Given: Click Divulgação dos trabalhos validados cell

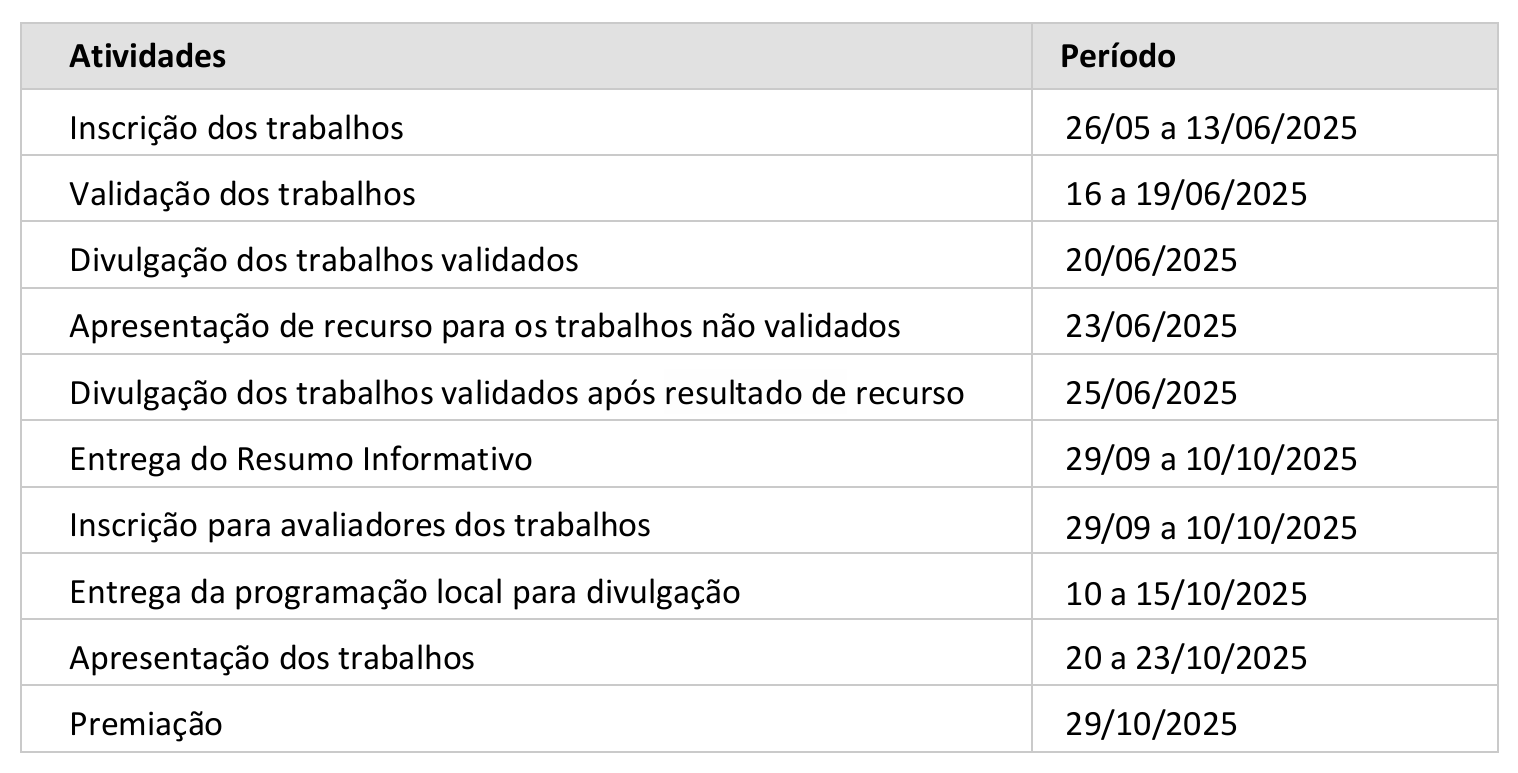Looking at the screenshot, I should click(526, 255).
